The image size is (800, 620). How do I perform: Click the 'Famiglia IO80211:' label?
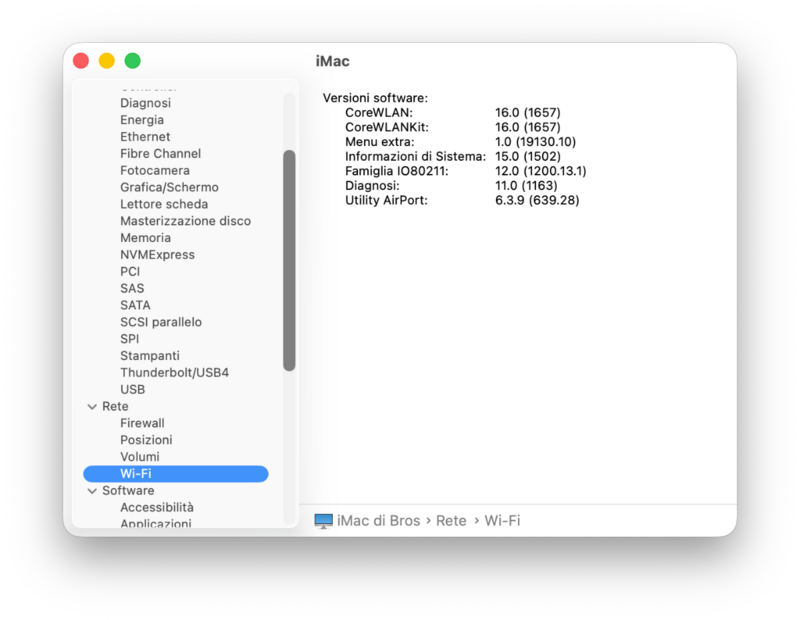396,171
